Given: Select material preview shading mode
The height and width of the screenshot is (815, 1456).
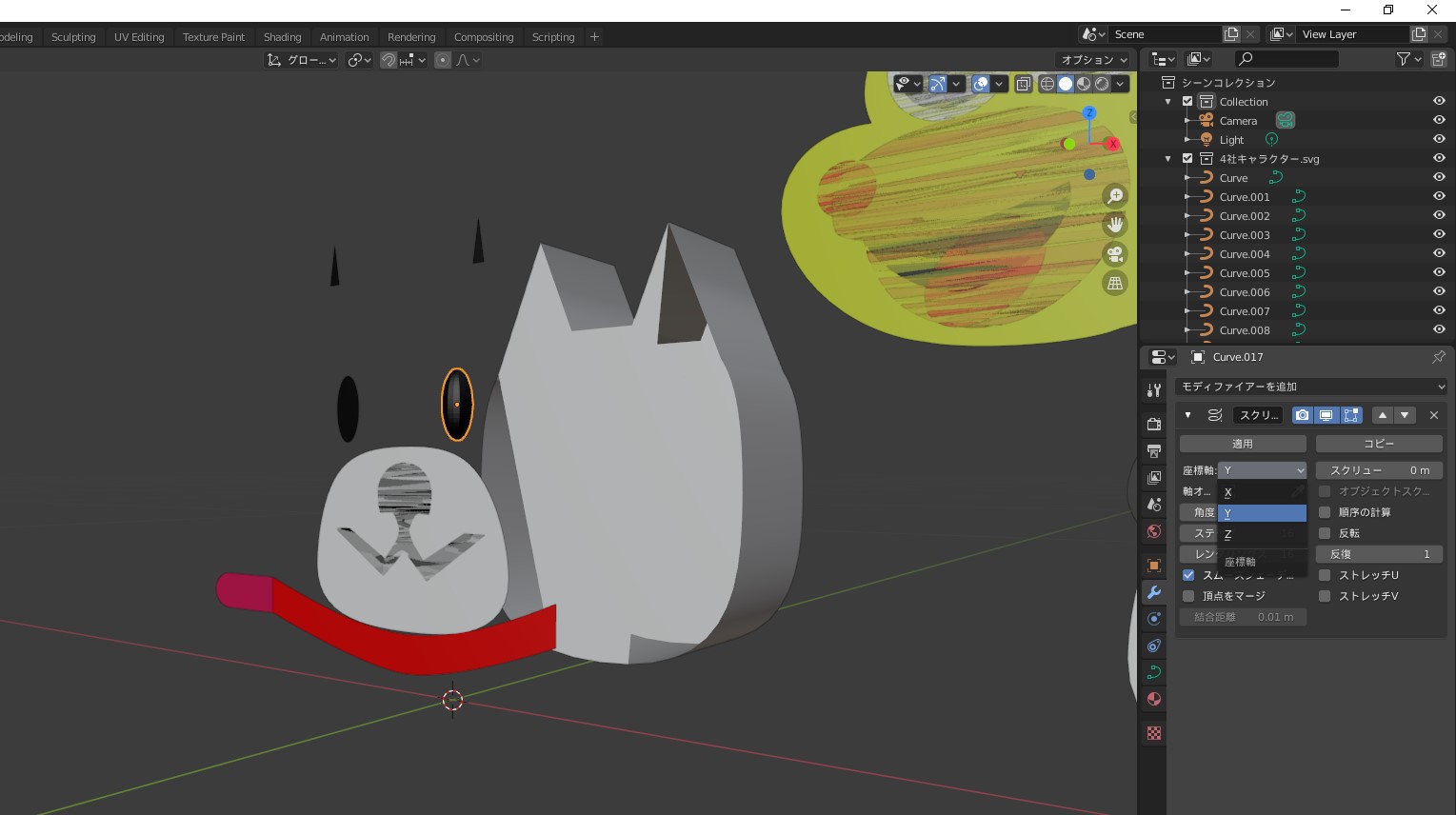Looking at the screenshot, I should tap(1084, 84).
